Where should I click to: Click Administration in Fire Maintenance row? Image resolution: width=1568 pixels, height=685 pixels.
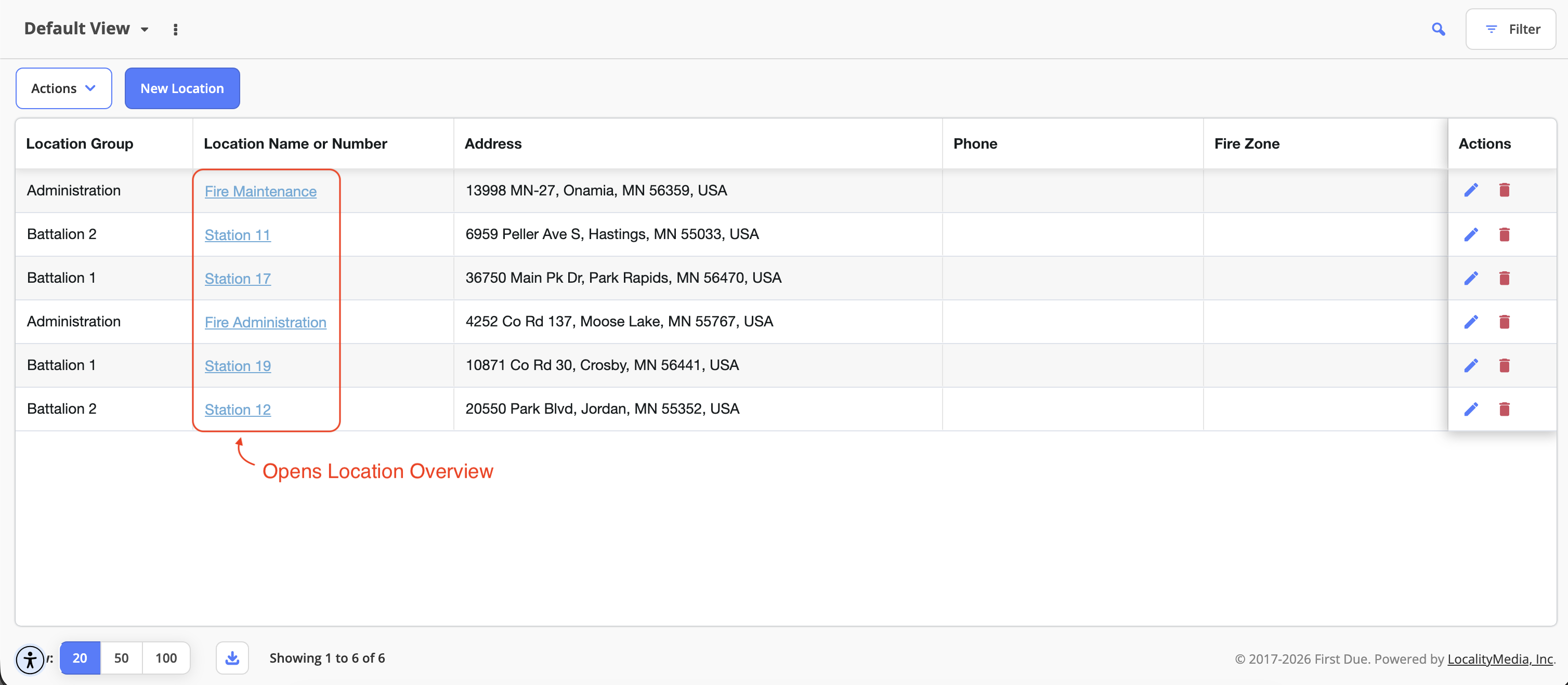(74, 190)
